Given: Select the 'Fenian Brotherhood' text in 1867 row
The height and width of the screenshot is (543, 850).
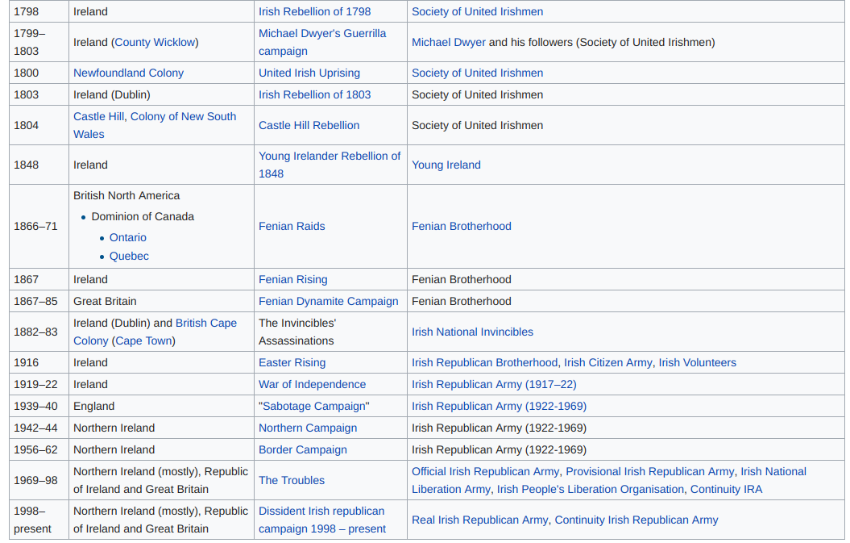Looking at the screenshot, I should click(461, 279).
